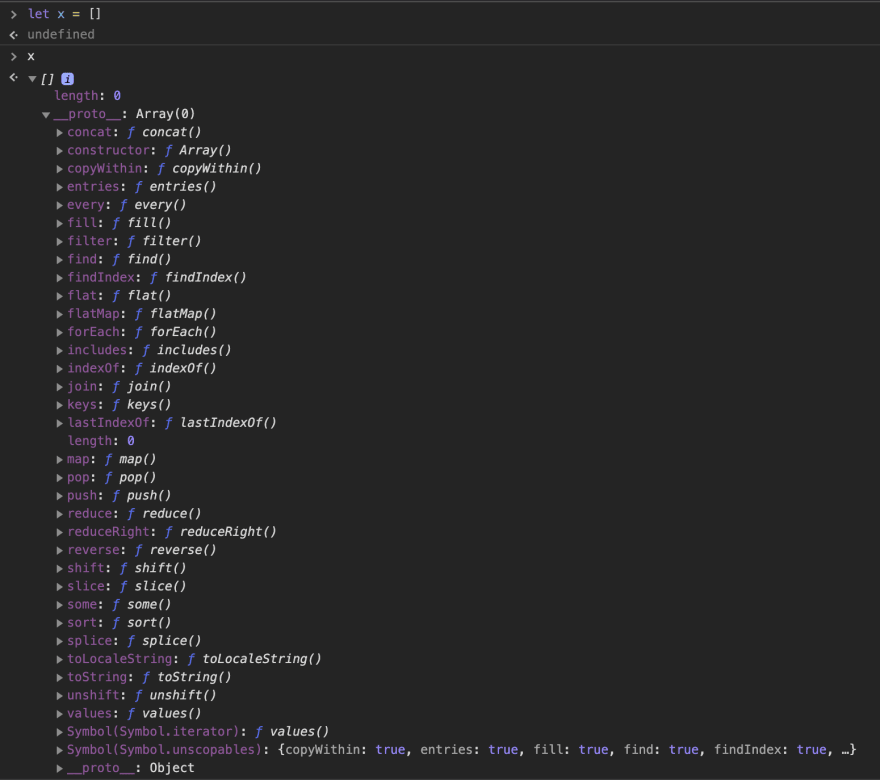Click the top 'length: 0' property

[x=88, y=95]
